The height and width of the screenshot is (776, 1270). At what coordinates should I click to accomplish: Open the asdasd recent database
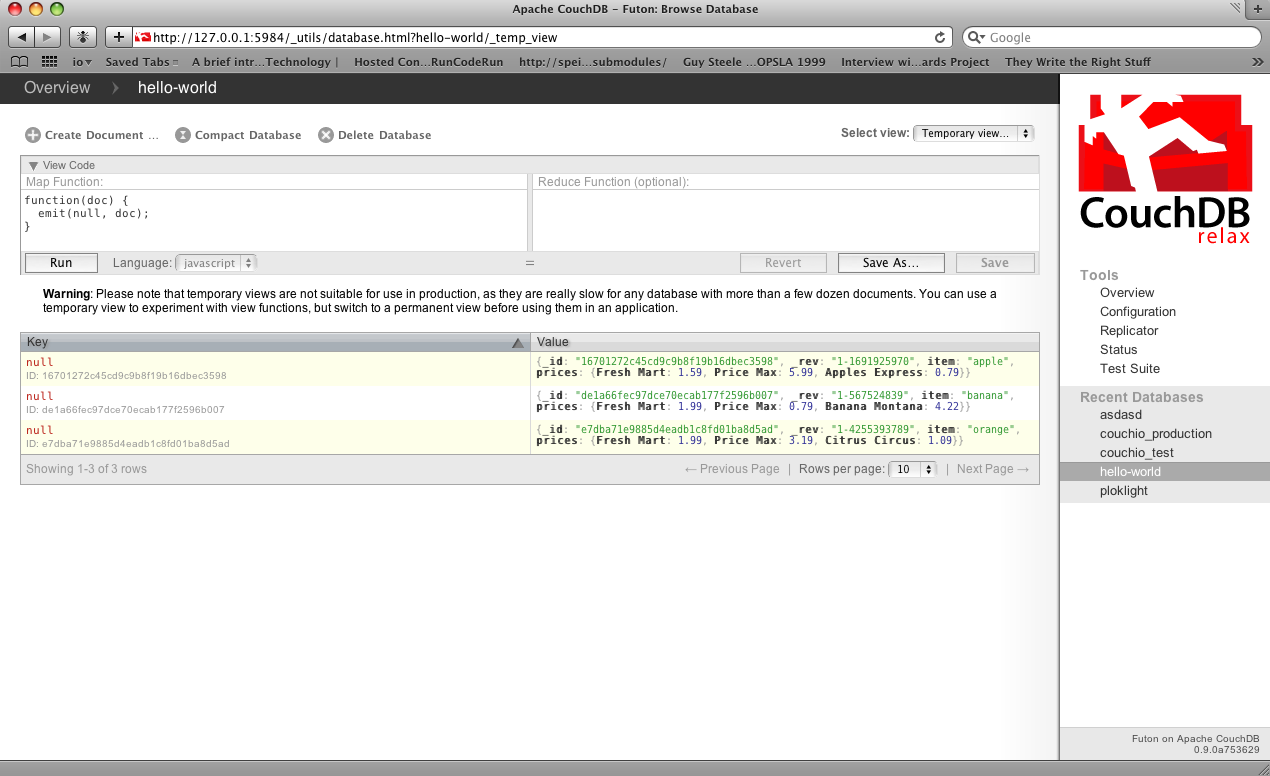pos(1121,415)
